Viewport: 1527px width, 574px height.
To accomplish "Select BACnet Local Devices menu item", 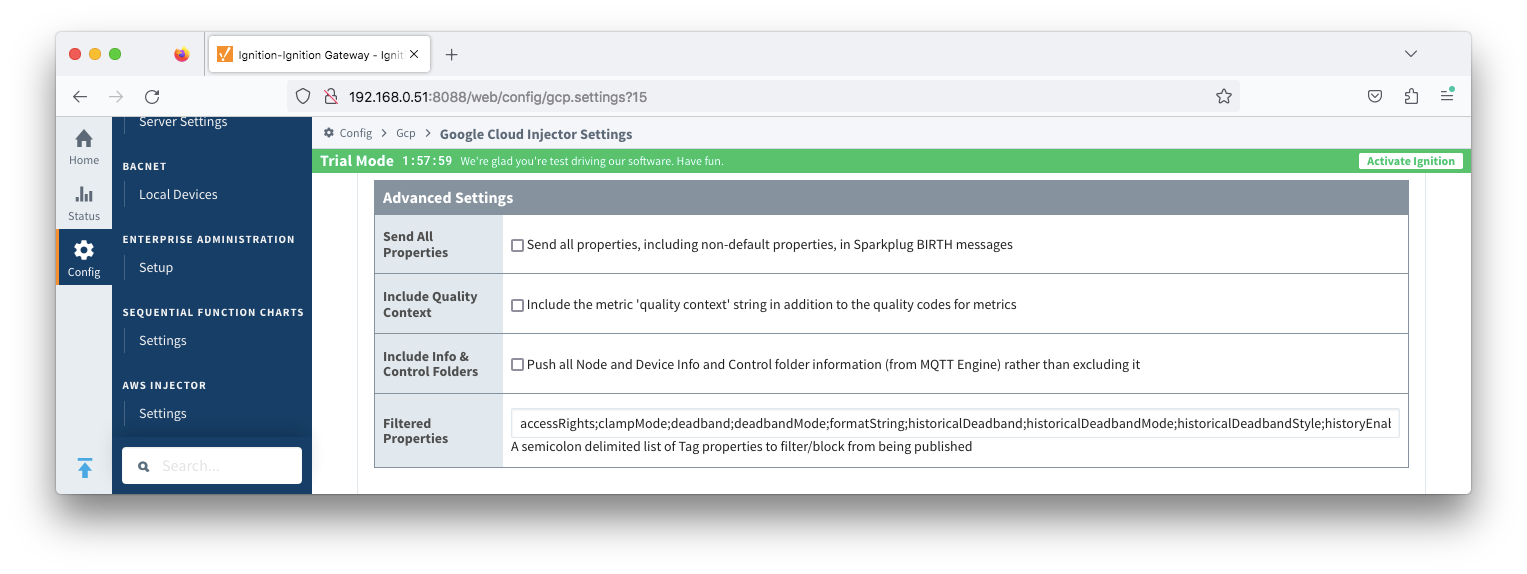I will tap(178, 194).
